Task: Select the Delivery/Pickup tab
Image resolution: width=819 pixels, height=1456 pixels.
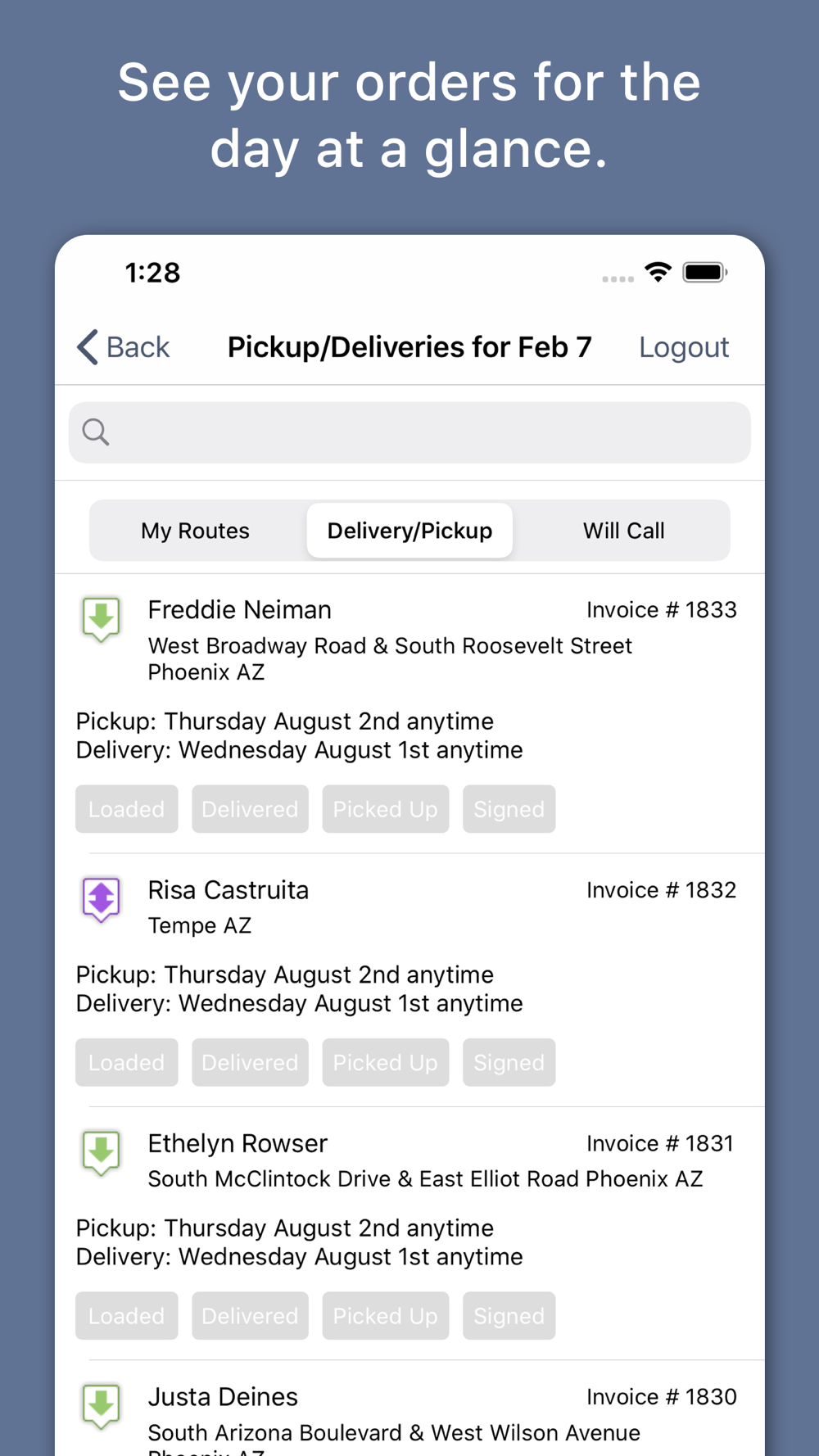Action: [409, 531]
